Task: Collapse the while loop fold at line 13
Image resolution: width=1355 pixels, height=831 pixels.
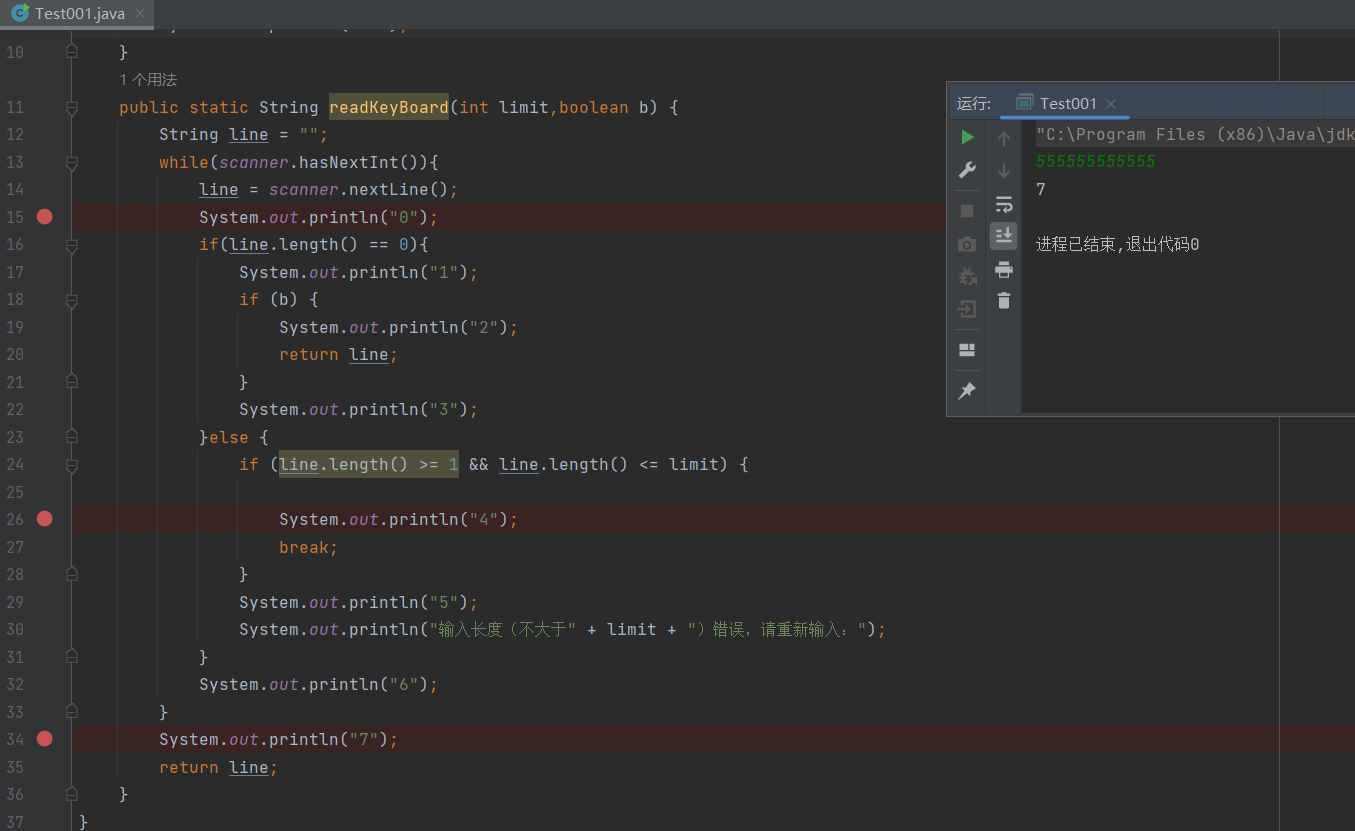Action: coord(71,162)
